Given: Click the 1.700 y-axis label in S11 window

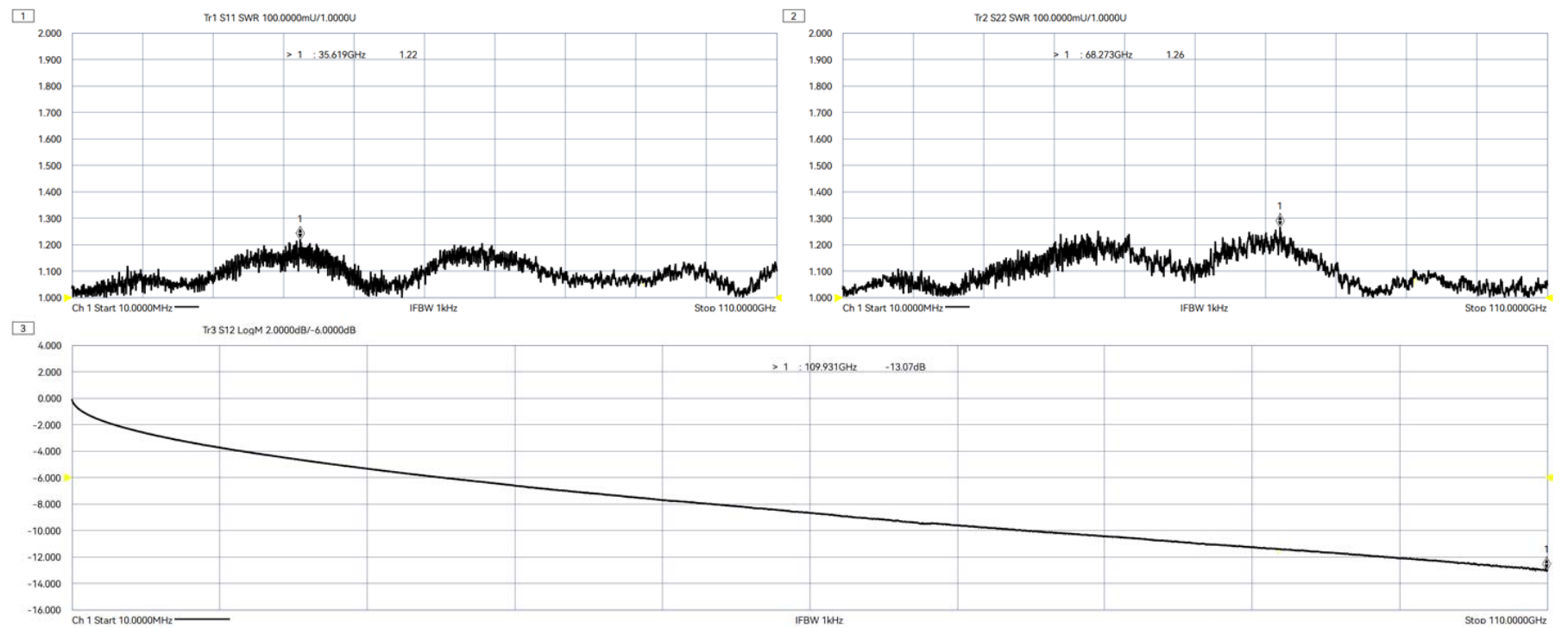Looking at the screenshot, I should point(49,112).
